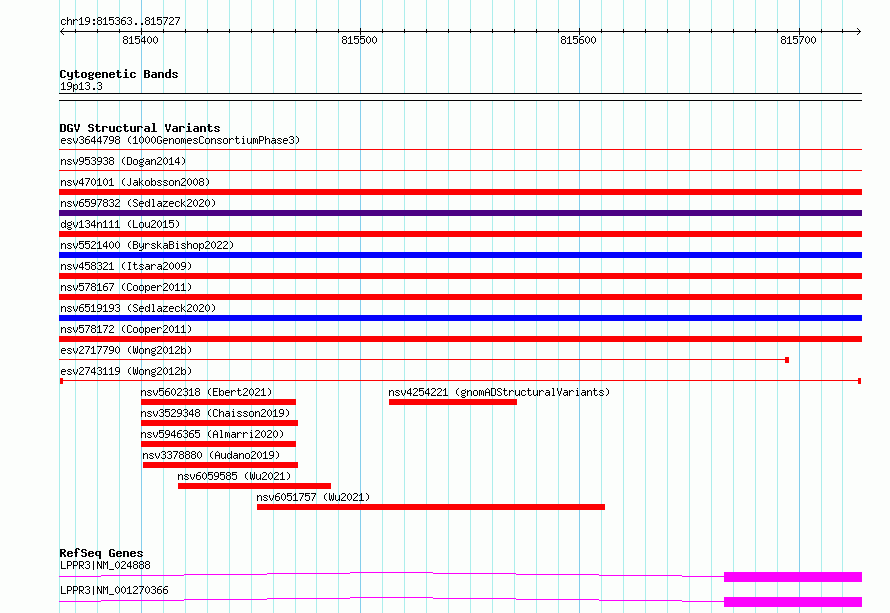Open the nsv6051757 Wu2021 variant bar
The height and width of the screenshot is (613, 890).
coord(431,507)
